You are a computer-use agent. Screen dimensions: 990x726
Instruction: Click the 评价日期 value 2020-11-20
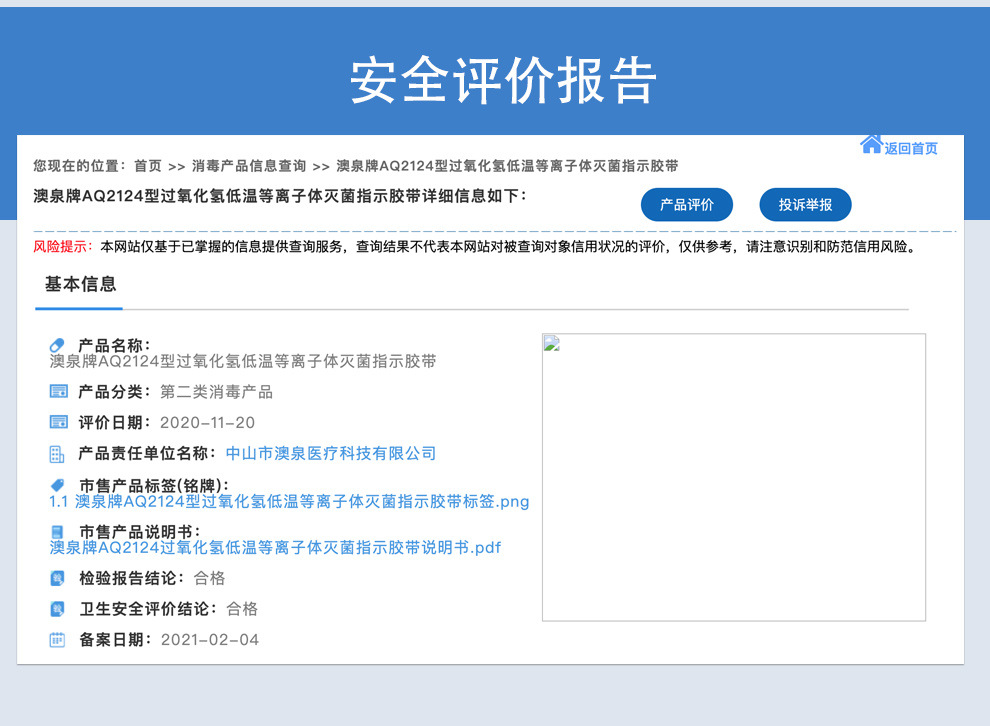click(x=207, y=422)
